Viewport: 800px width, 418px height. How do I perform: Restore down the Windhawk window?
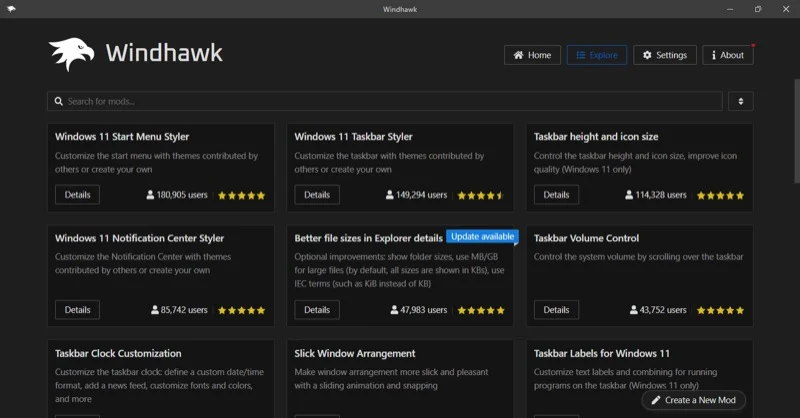click(x=758, y=9)
